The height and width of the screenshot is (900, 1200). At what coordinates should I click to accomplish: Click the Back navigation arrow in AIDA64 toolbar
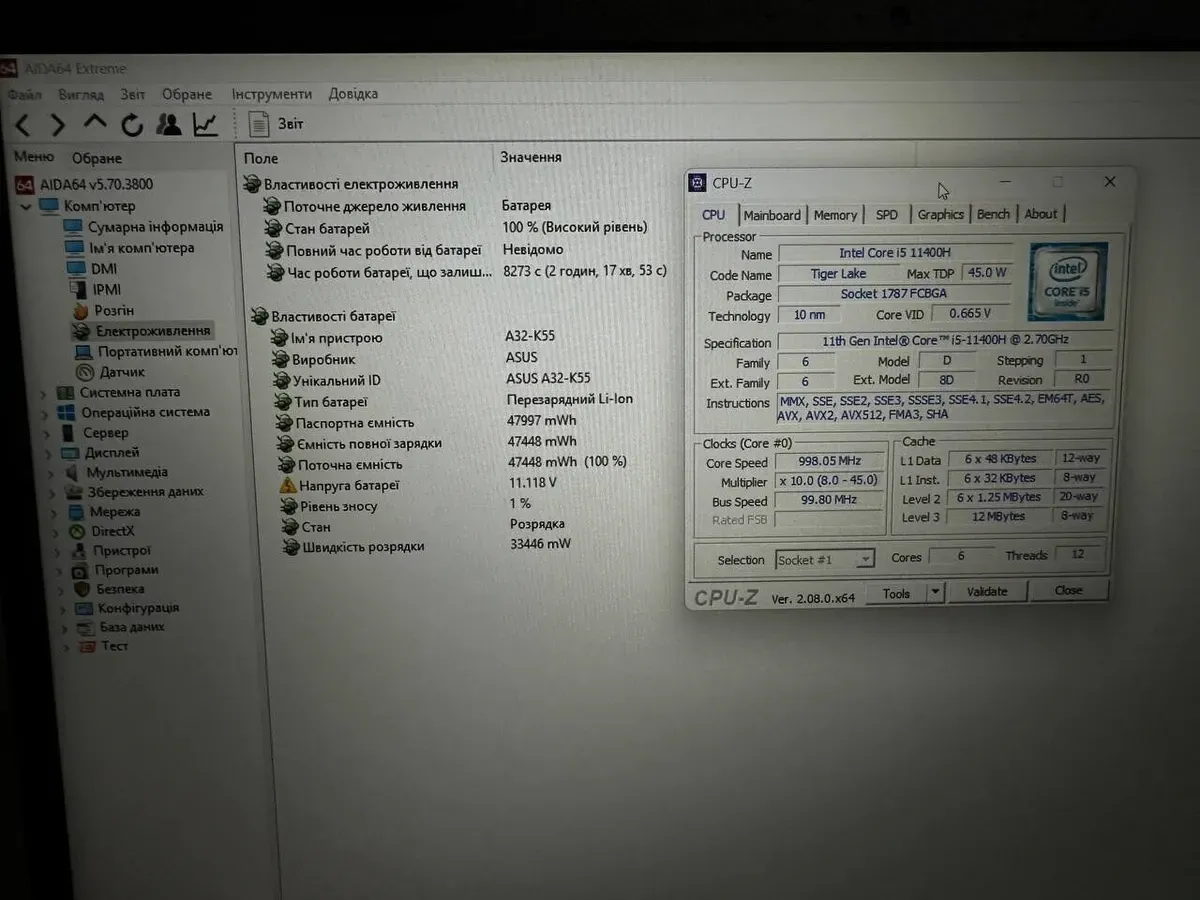pos(23,125)
